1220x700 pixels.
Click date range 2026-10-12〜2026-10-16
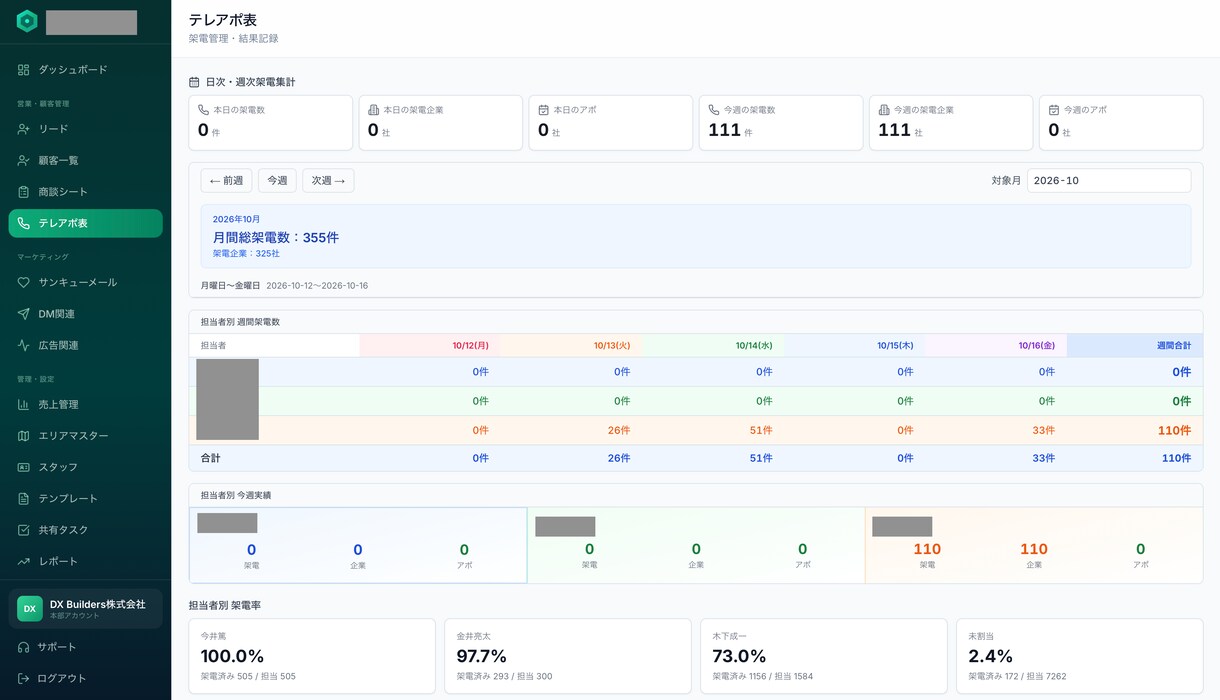click(x=317, y=286)
